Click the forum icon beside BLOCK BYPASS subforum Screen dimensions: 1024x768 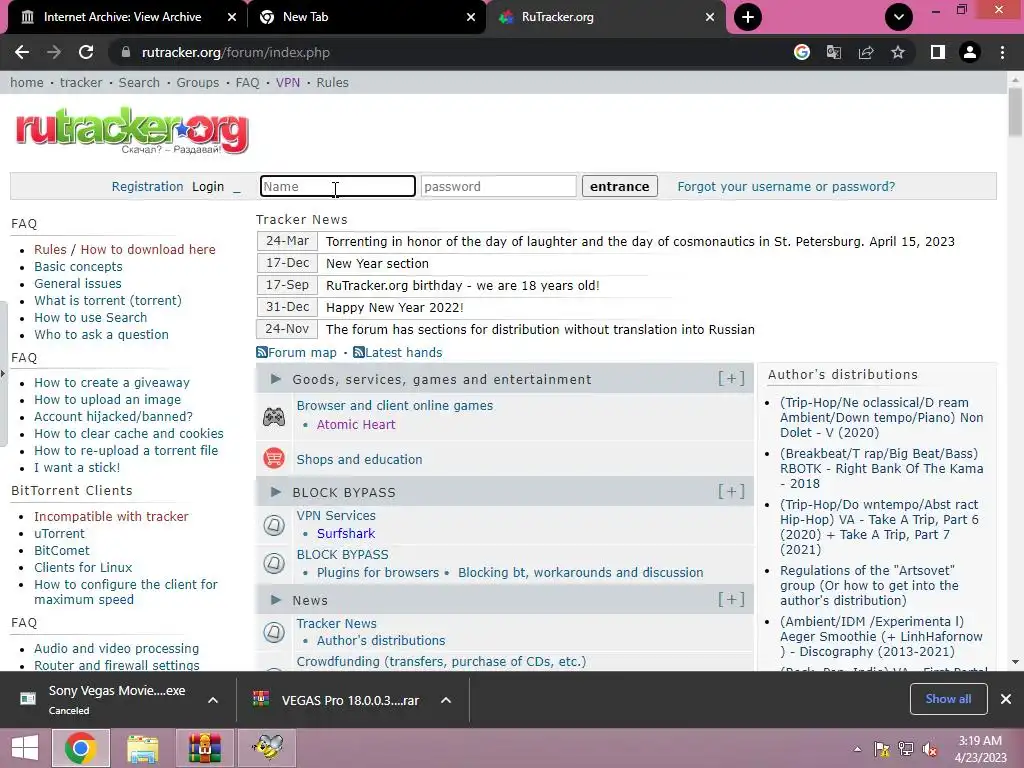coord(274,563)
